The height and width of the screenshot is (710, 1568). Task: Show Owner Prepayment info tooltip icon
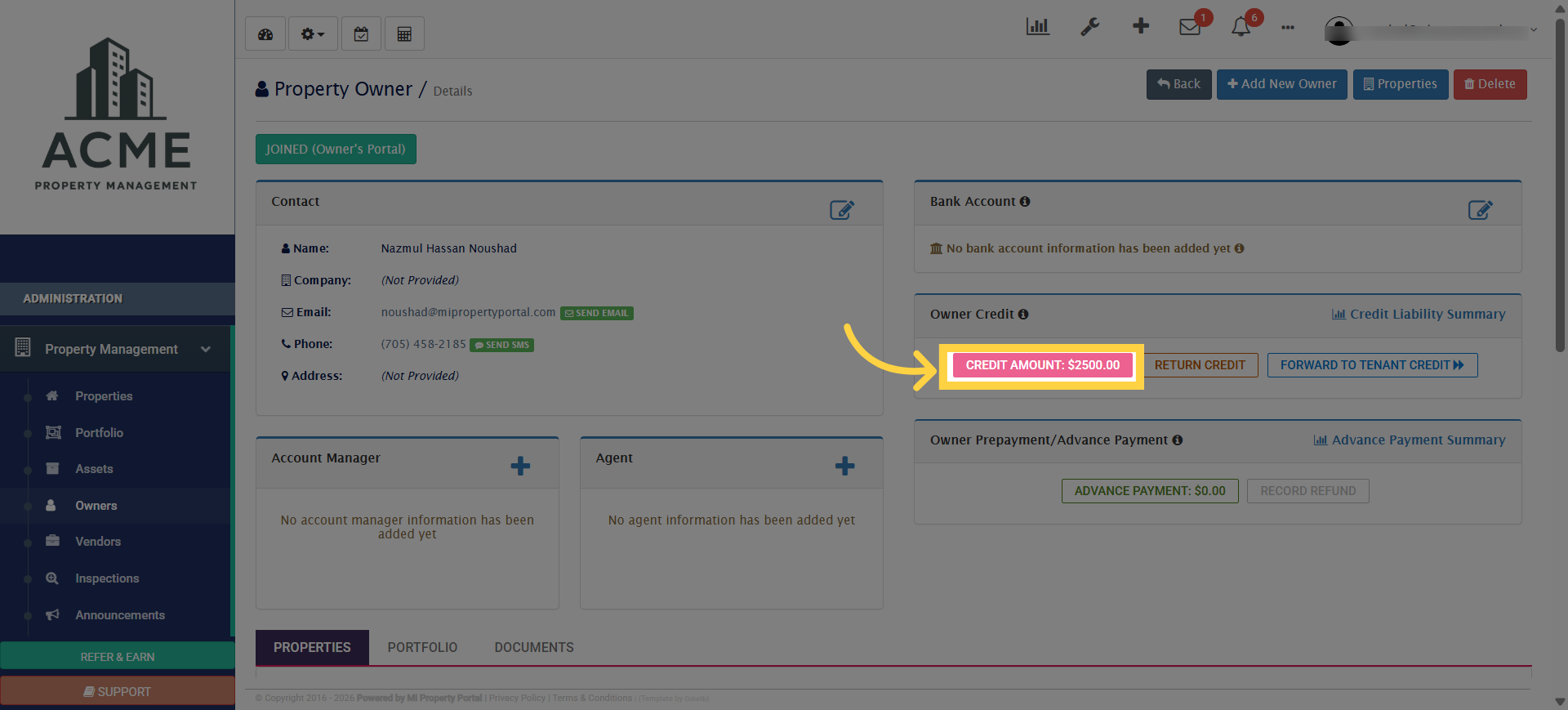pos(1178,440)
